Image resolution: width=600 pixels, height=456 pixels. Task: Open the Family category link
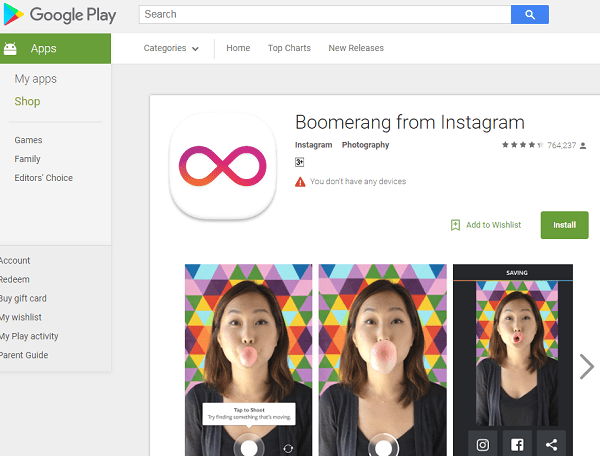pyautogui.click(x=27, y=159)
